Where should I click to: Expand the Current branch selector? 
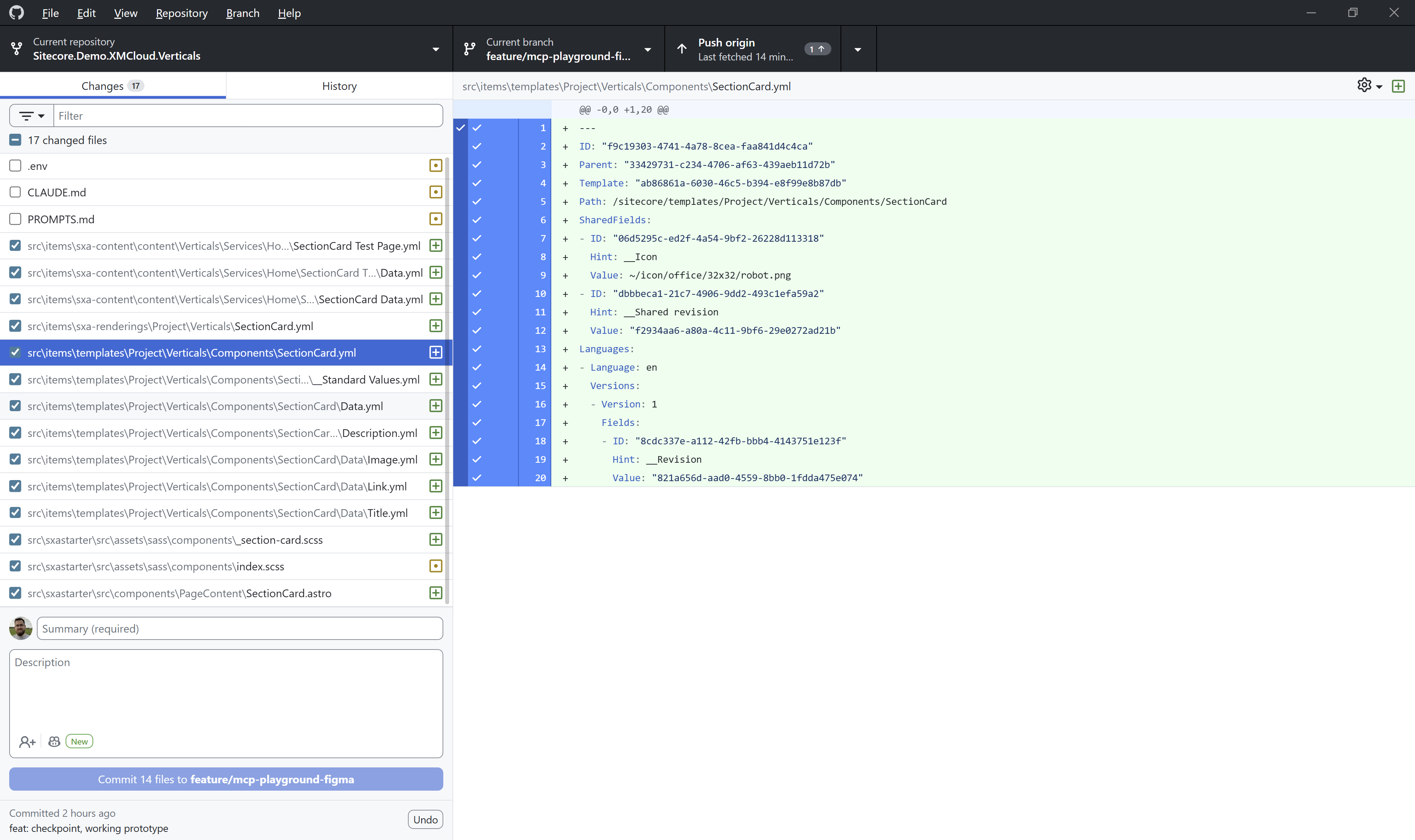(x=647, y=49)
